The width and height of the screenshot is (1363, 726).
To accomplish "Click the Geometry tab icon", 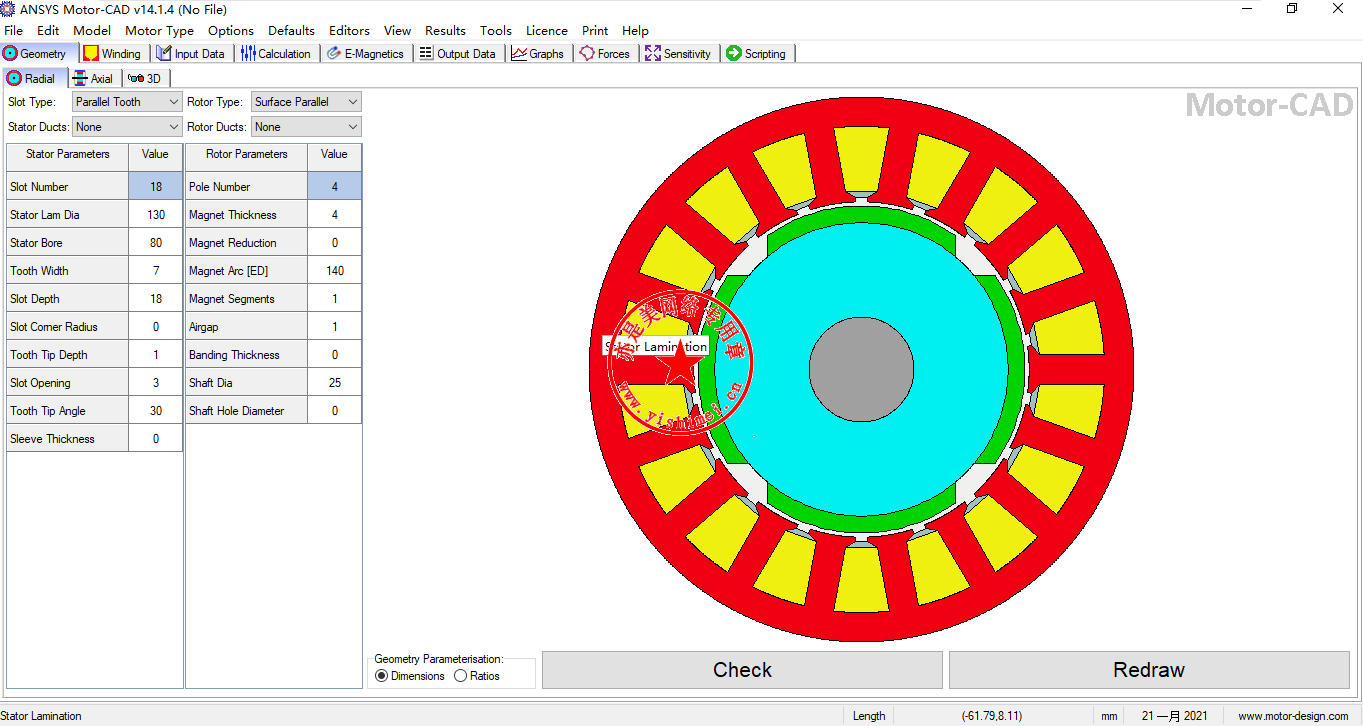I will click(x=11, y=53).
